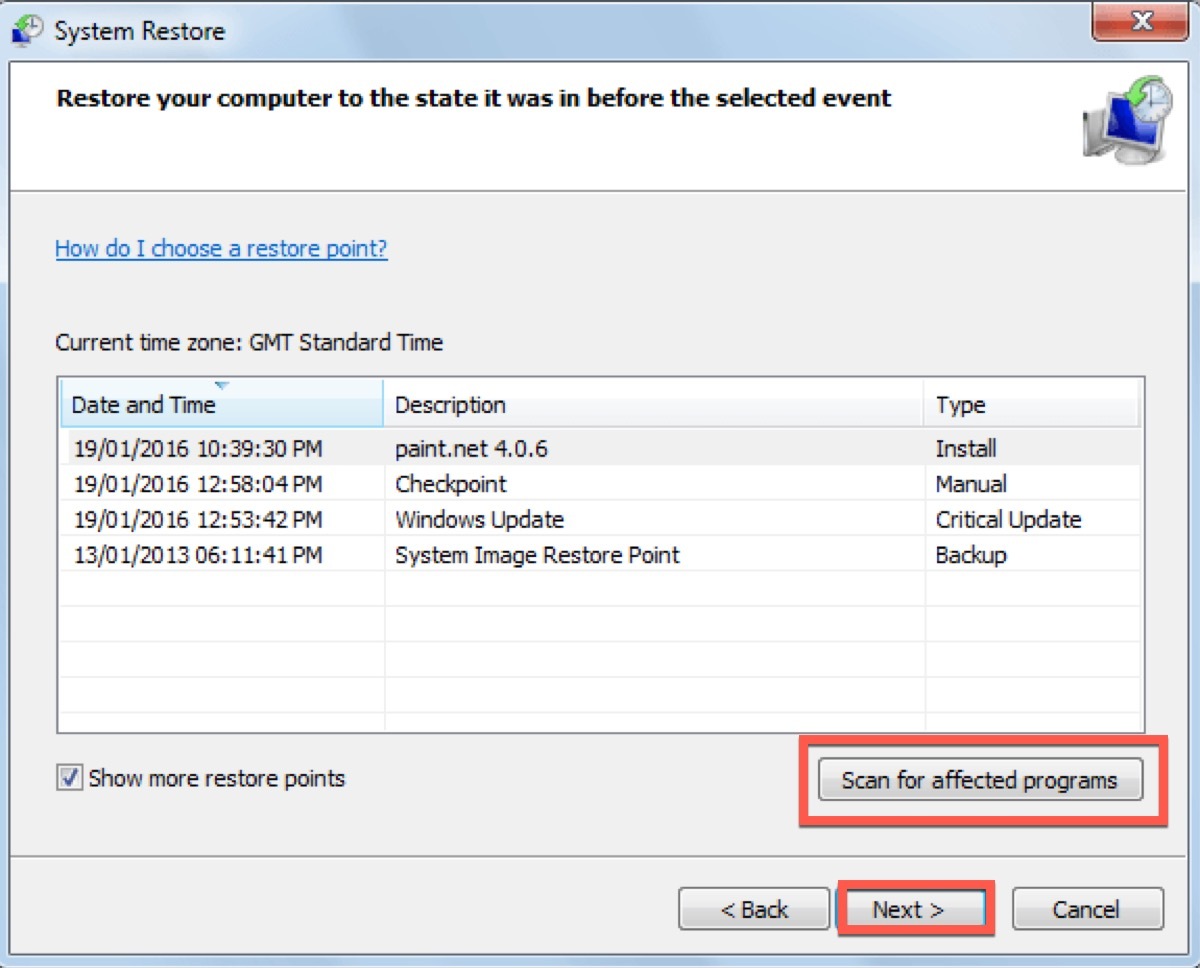
Task: Click the System Restore title bar icon
Action: (27, 29)
